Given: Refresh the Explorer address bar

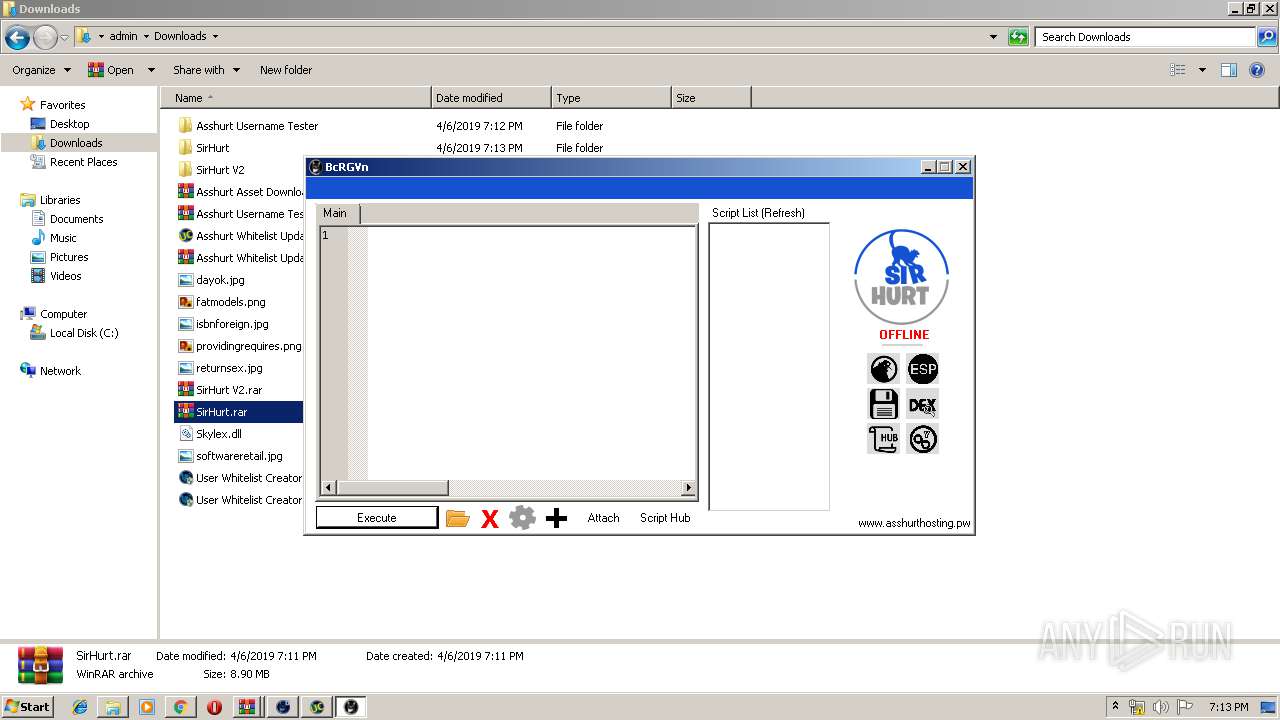Looking at the screenshot, I should click(1018, 37).
